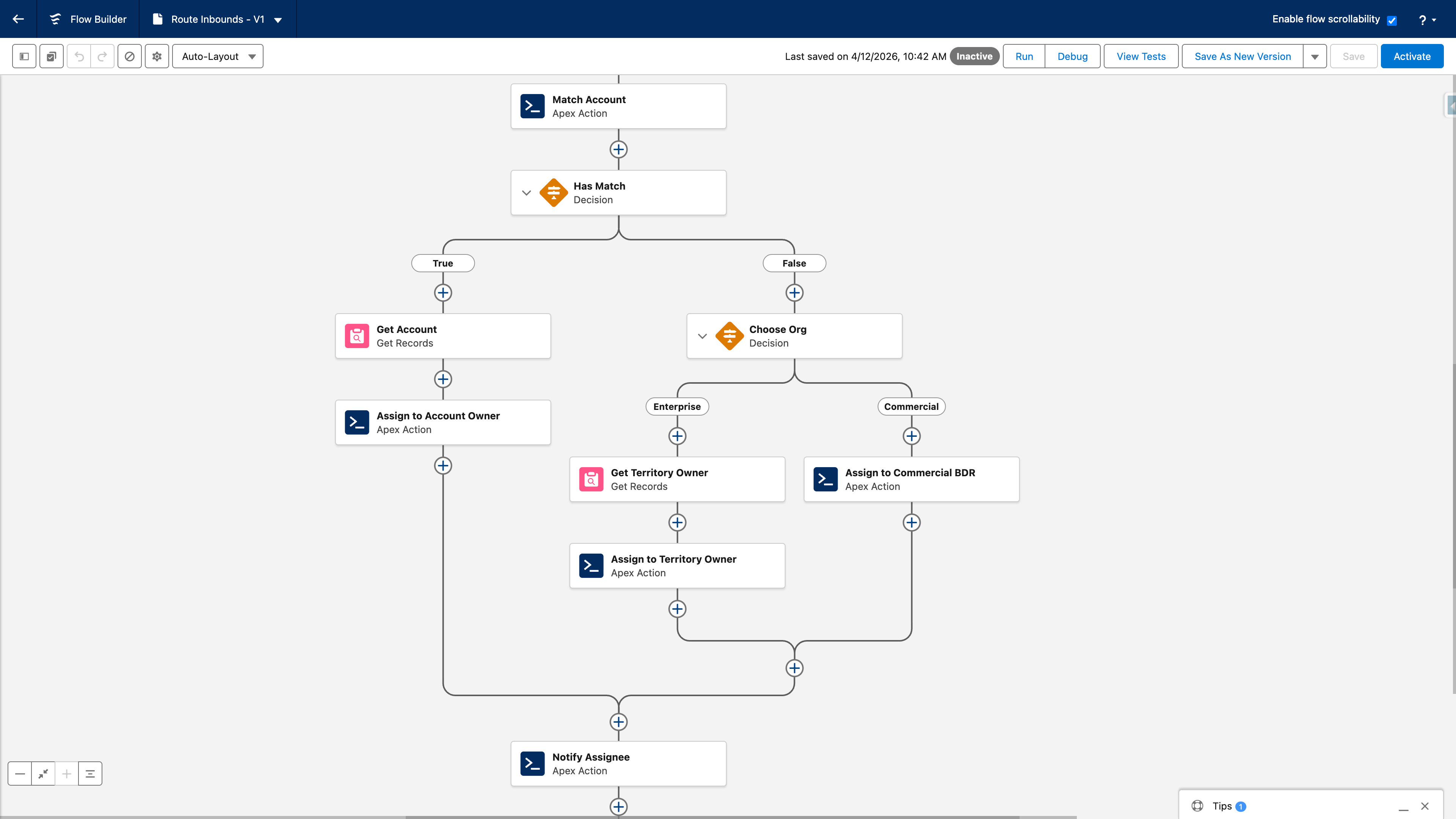Open Save As New Version options arrow
The height and width of the screenshot is (819, 1456).
(x=1315, y=56)
